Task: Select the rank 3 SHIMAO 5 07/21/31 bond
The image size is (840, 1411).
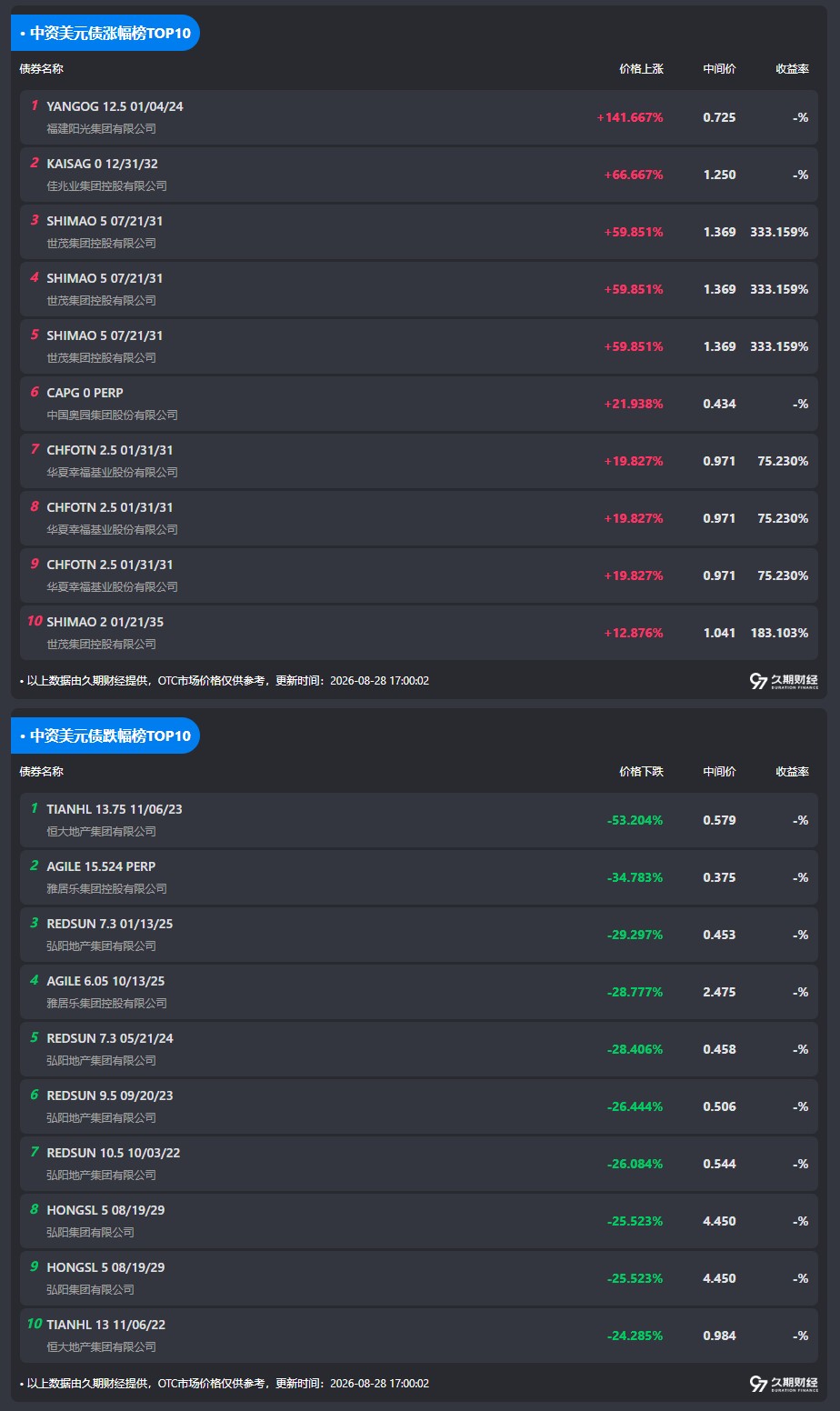Action: 419,232
